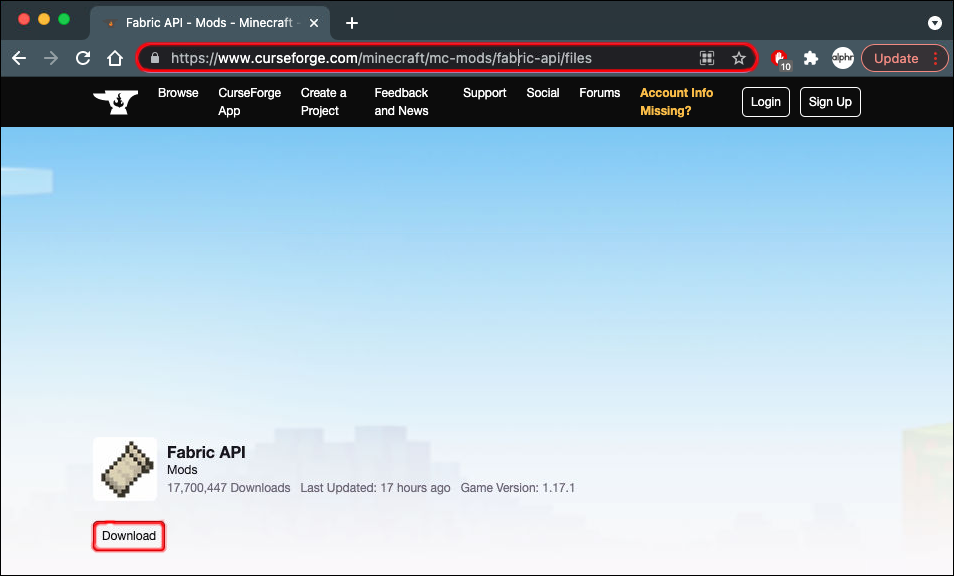Click the browser forward arrow
The image size is (954, 576).
51,58
